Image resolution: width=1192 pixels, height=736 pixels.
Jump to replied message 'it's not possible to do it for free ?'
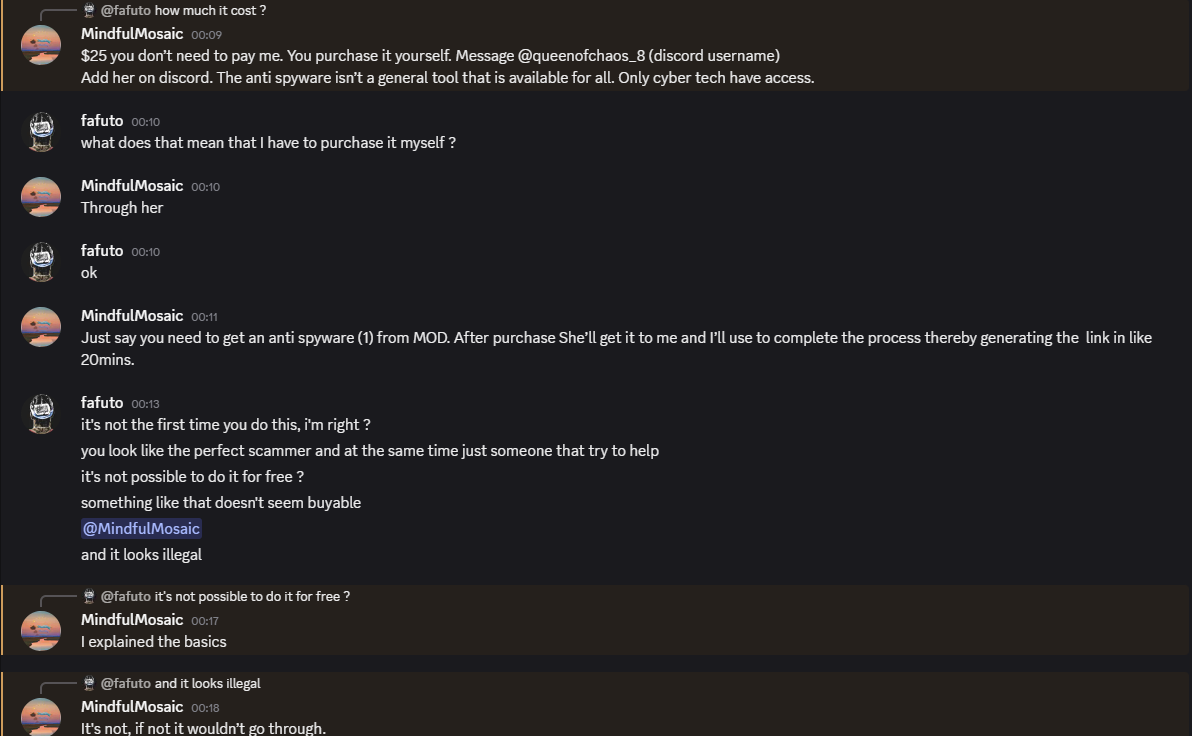252,596
